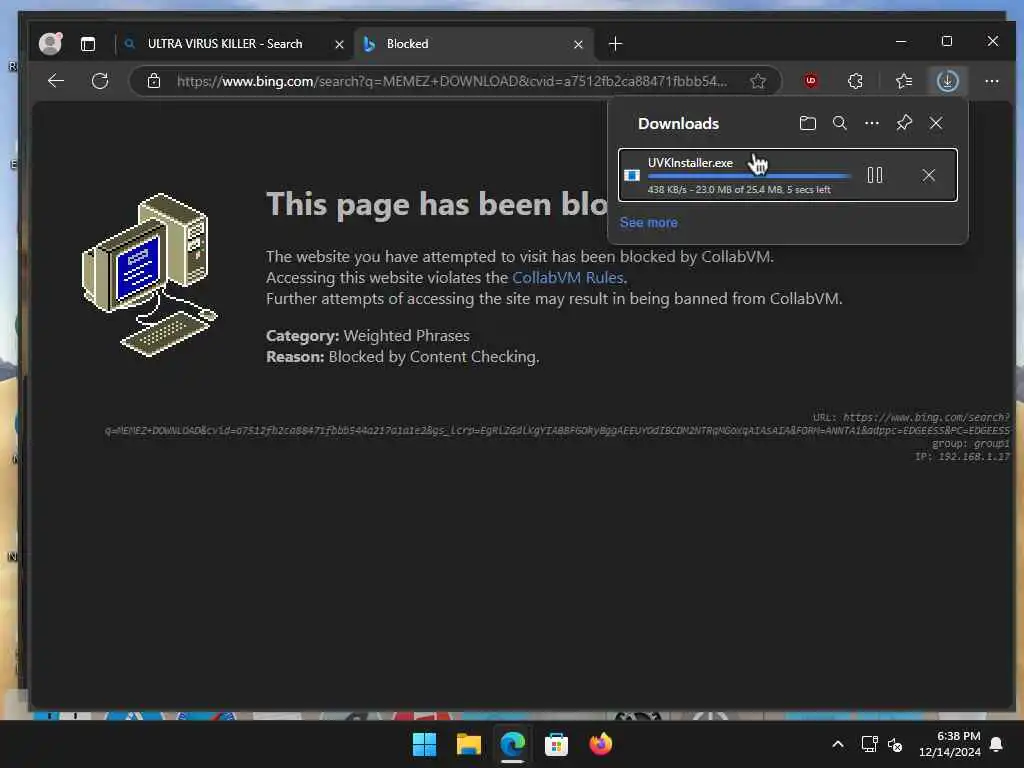Image resolution: width=1024 pixels, height=768 pixels.
Task: Open the Edge profile avatar
Action: pos(50,44)
